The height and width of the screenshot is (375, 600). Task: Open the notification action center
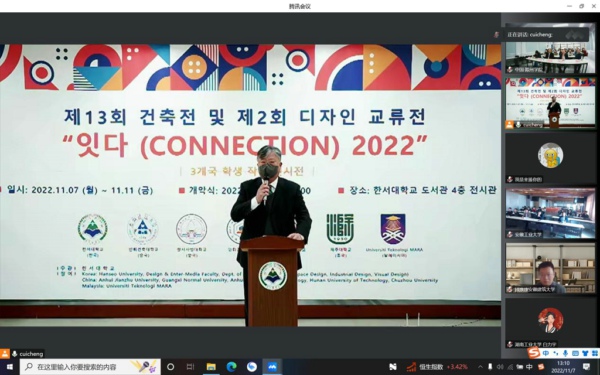click(x=586, y=367)
